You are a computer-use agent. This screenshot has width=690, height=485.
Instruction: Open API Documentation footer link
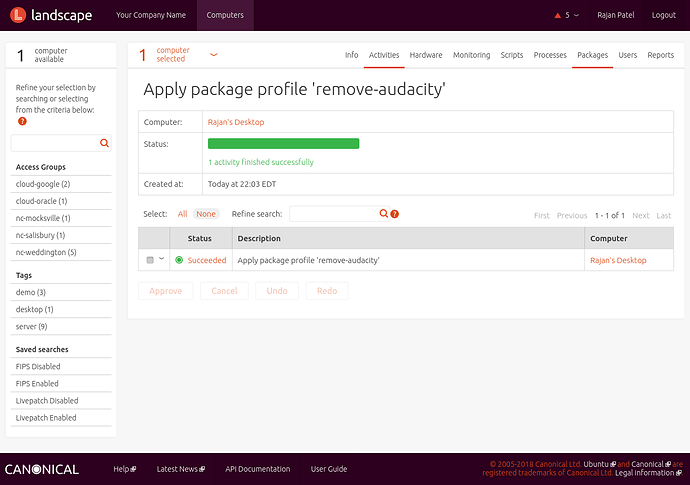(257, 469)
